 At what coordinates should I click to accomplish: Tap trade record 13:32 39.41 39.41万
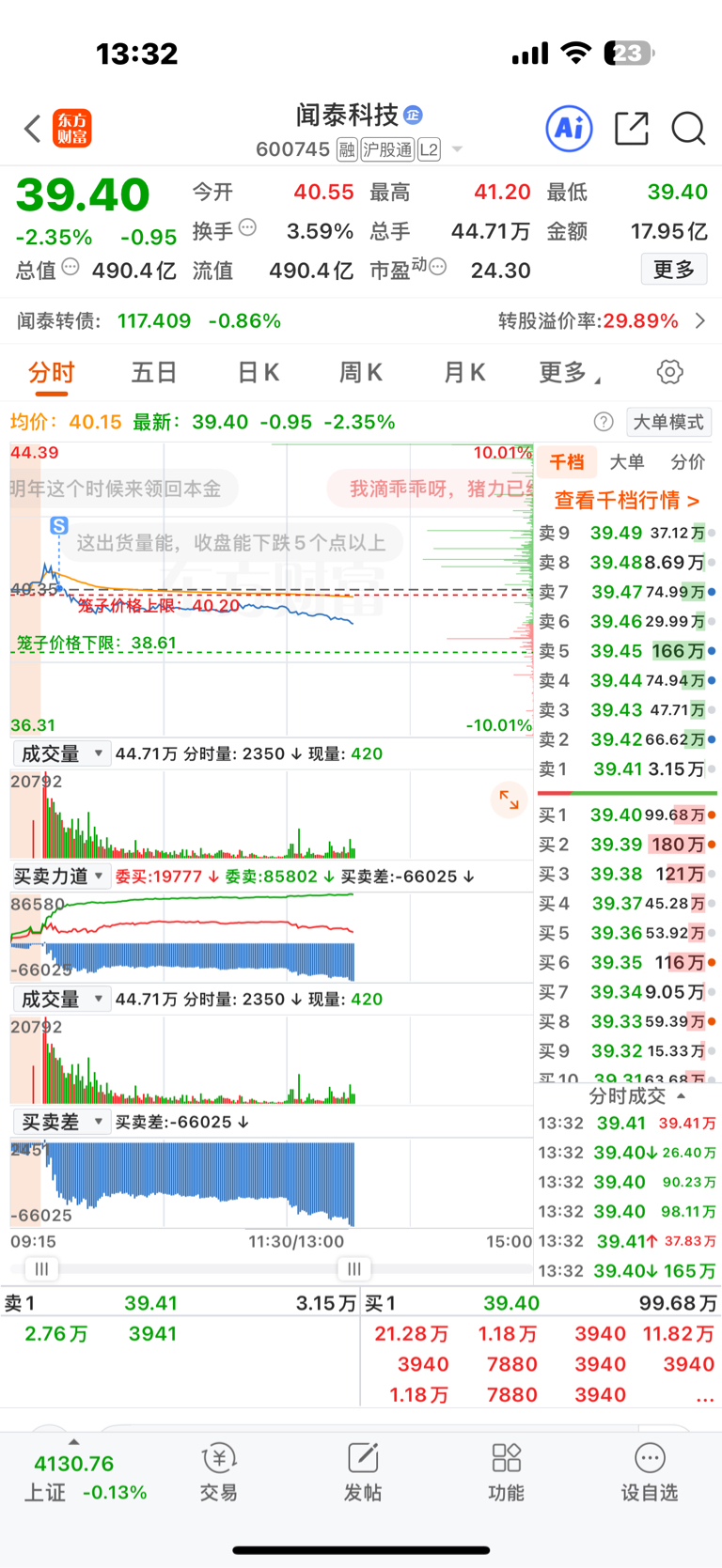pos(627,1123)
